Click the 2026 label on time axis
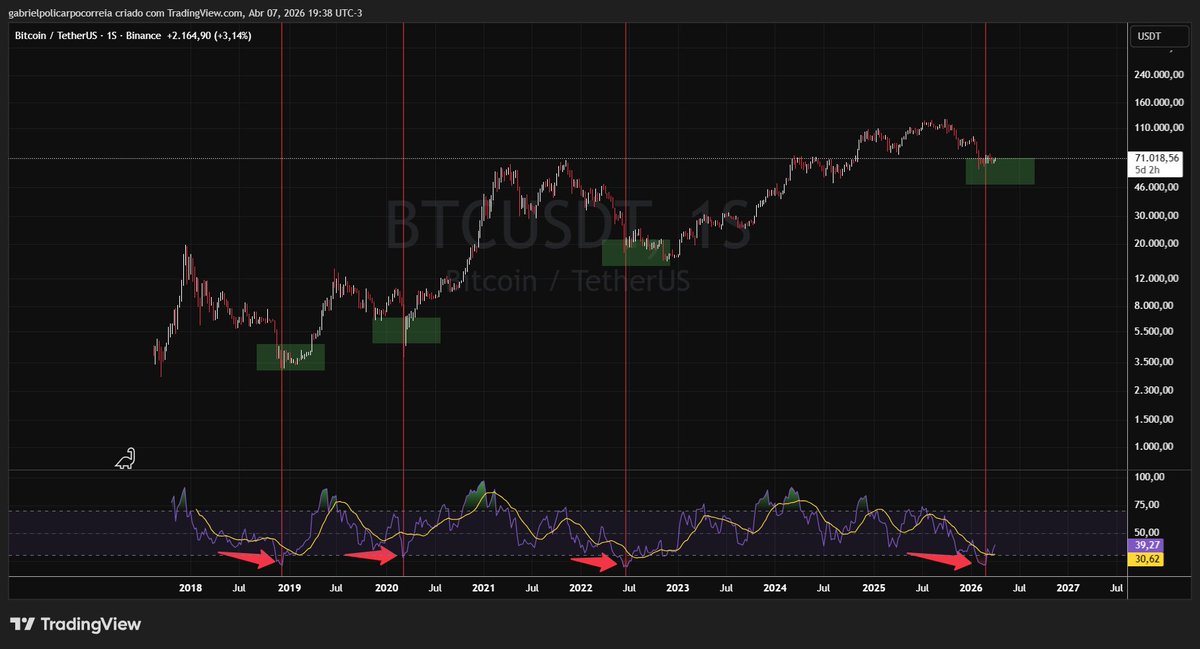 [x=971, y=590]
